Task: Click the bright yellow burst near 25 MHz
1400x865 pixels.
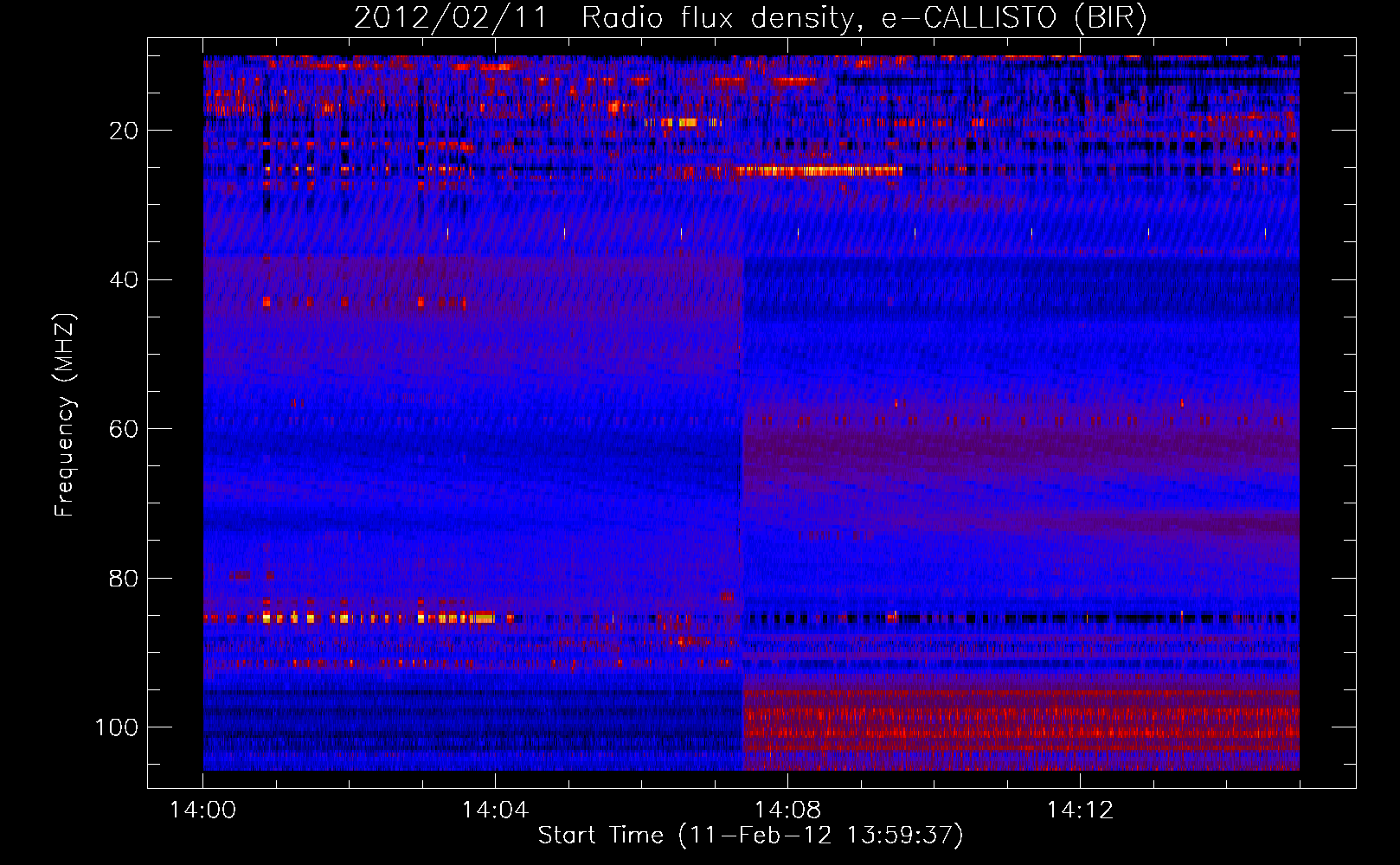Action: (819, 171)
